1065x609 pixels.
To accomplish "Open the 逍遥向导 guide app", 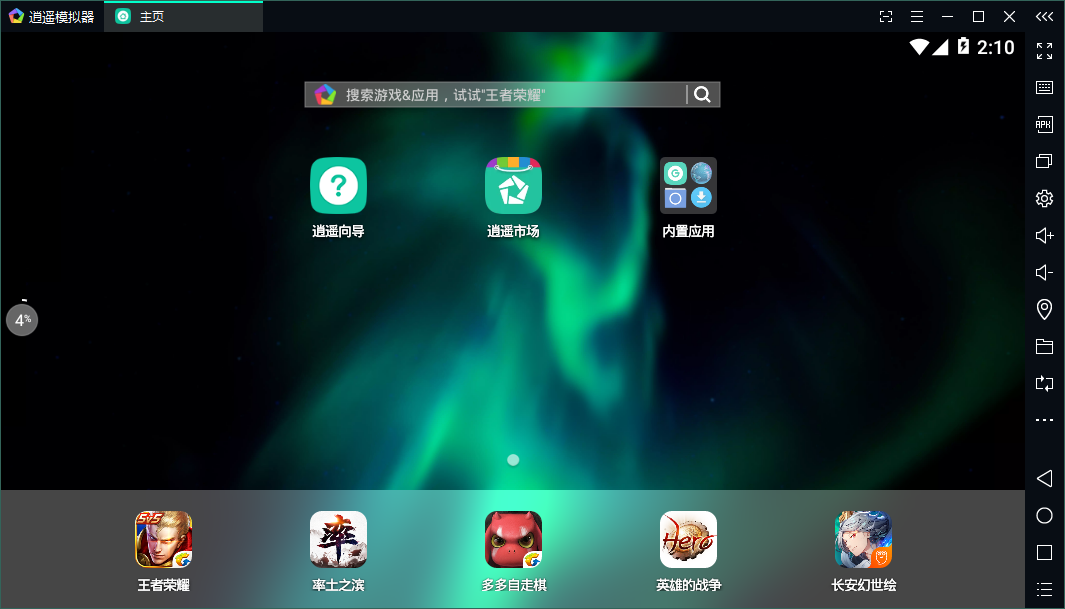I will (x=338, y=186).
